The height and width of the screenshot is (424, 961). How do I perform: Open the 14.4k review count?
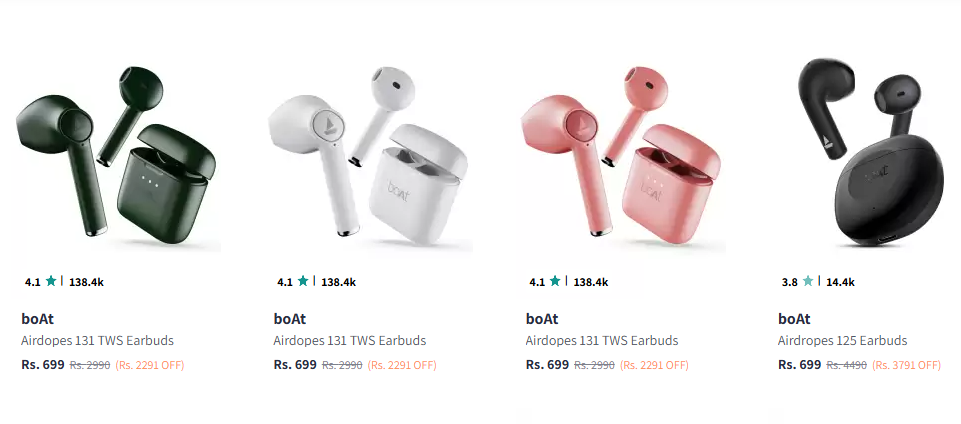click(840, 282)
